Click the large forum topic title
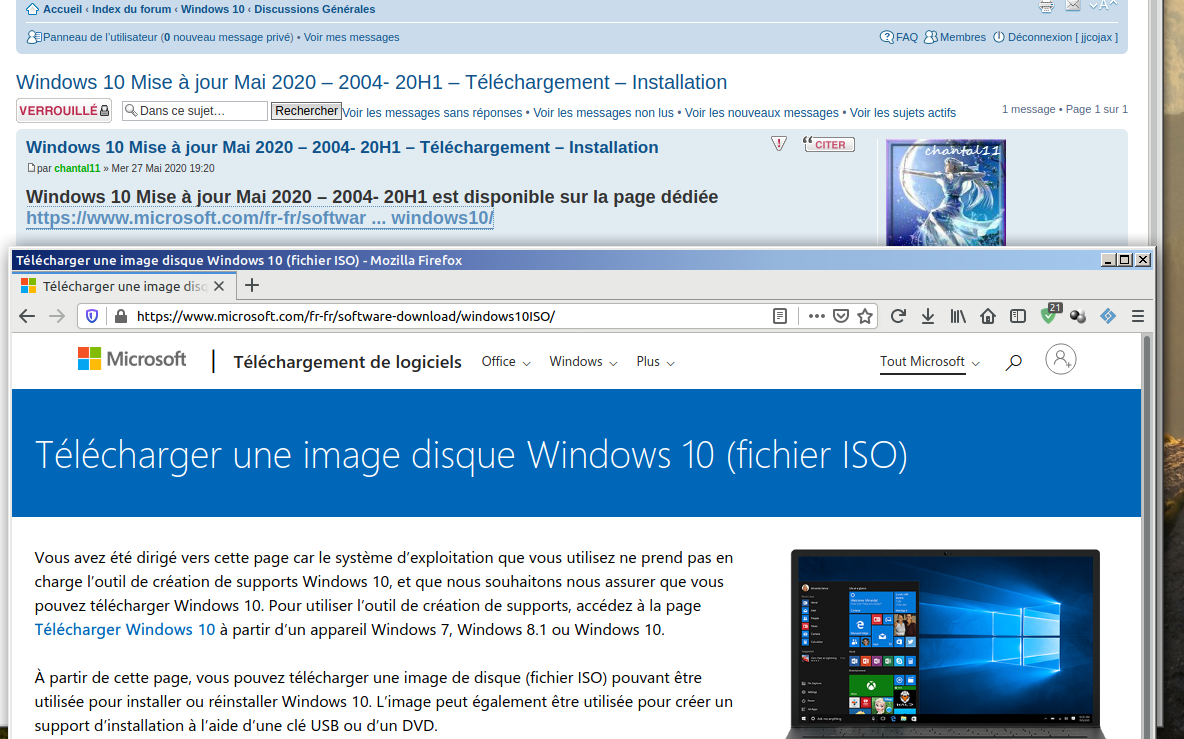The width and height of the screenshot is (1184, 739). [x=372, y=82]
